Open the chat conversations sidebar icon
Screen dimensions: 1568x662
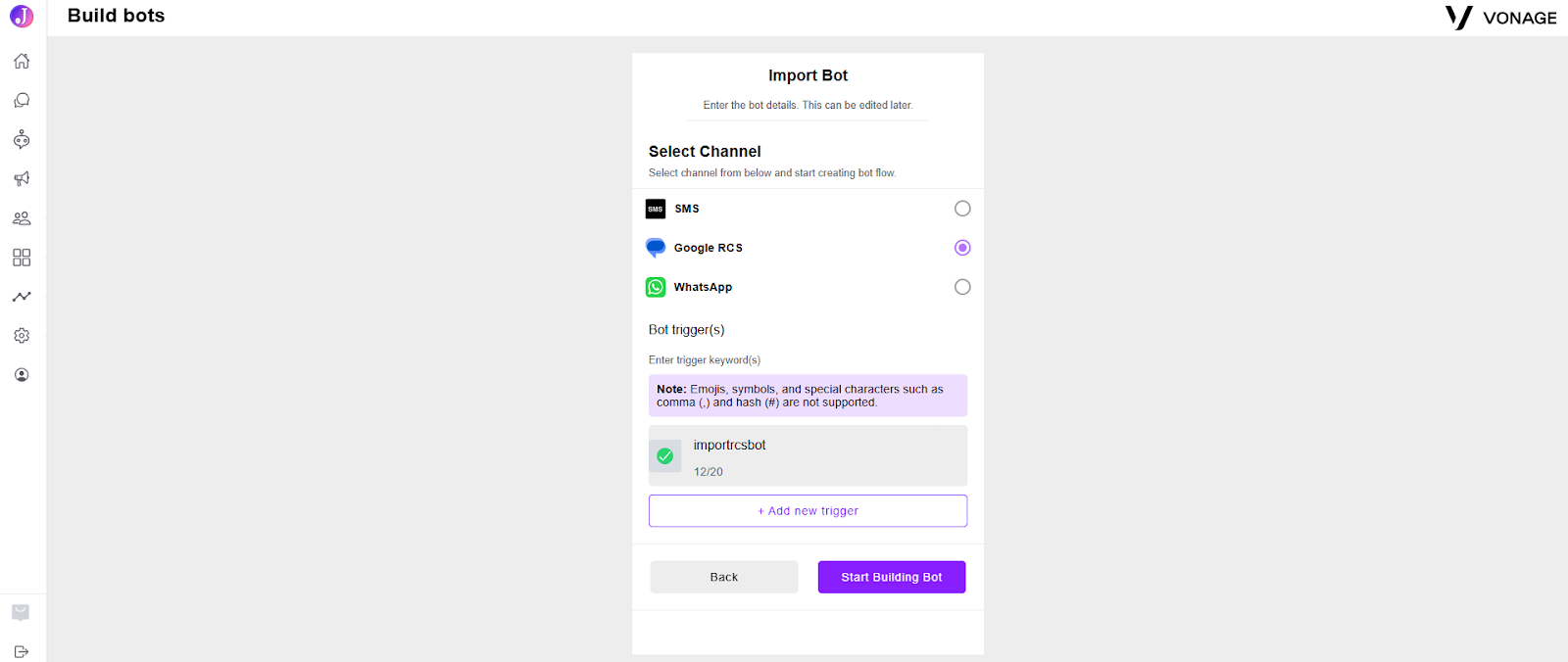pyautogui.click(x=22, y=100)
